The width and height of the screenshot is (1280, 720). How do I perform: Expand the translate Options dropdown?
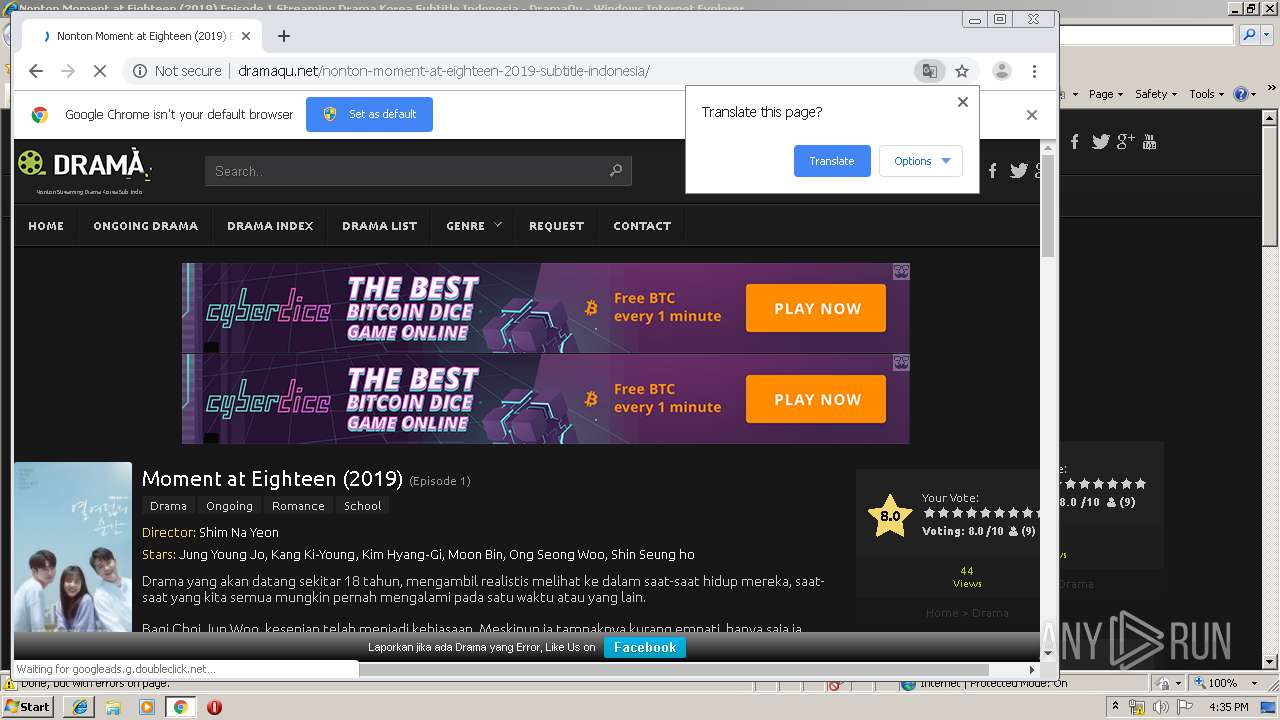[x=921, y=161]
